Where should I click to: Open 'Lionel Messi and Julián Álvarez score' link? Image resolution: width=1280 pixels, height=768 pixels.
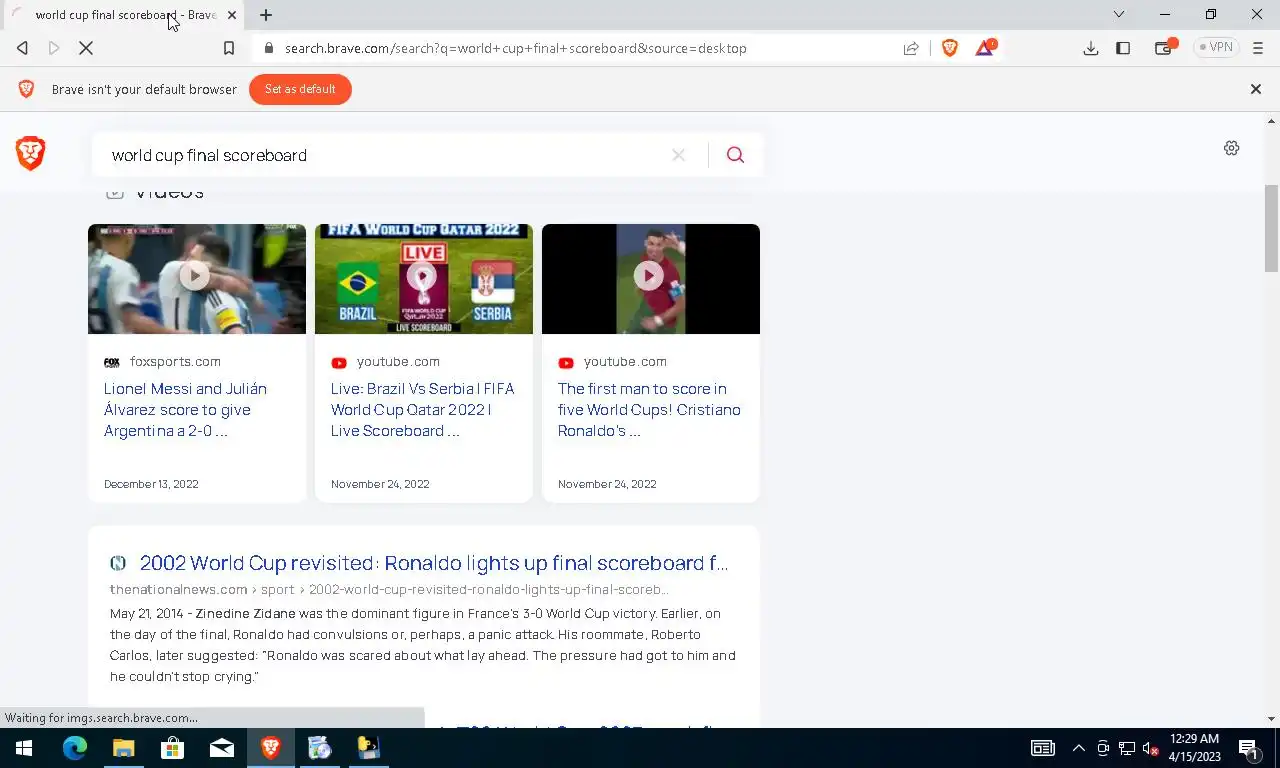[186, 410]
